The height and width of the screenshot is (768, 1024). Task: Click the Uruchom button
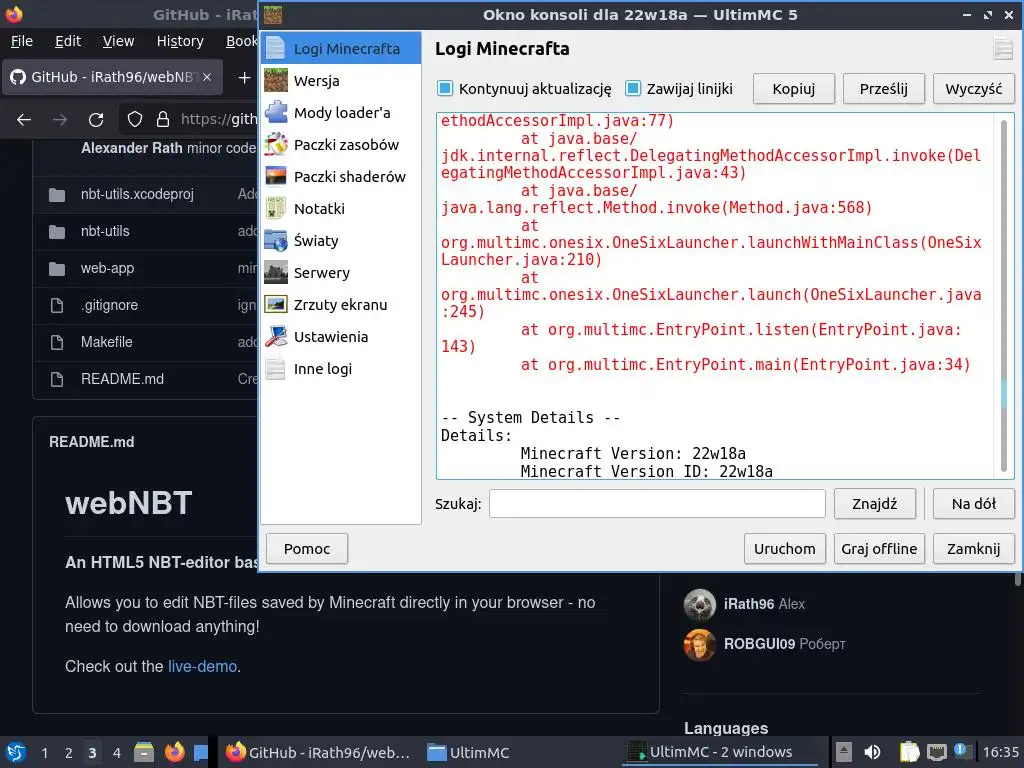click(784, 549)
